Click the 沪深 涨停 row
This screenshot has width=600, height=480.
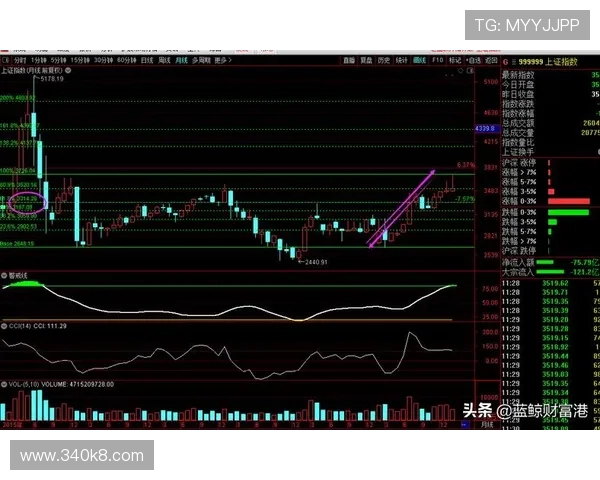tap(550, 163)
